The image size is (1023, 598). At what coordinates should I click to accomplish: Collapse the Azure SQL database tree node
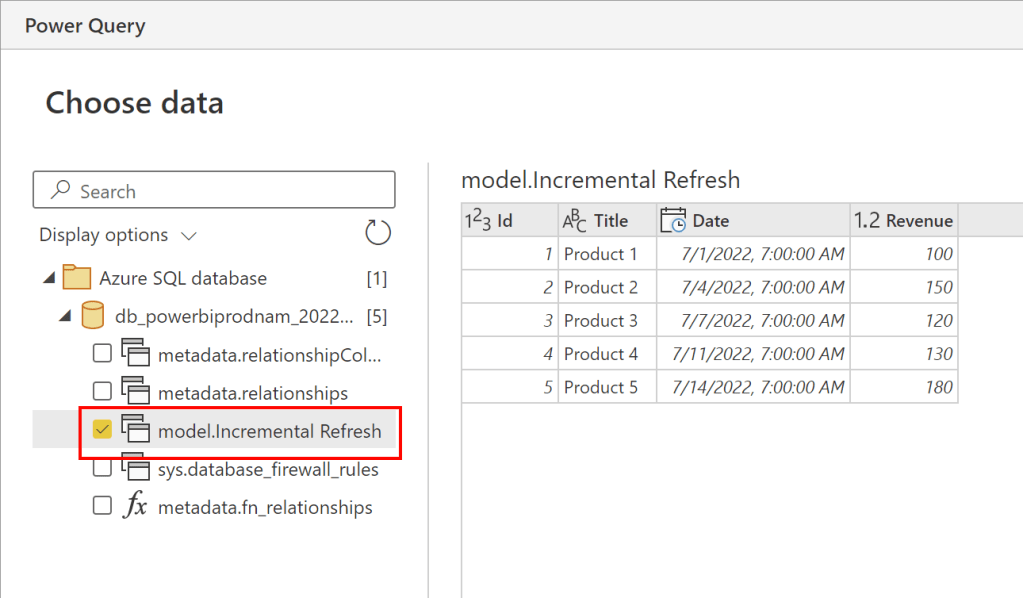(48, 279)
